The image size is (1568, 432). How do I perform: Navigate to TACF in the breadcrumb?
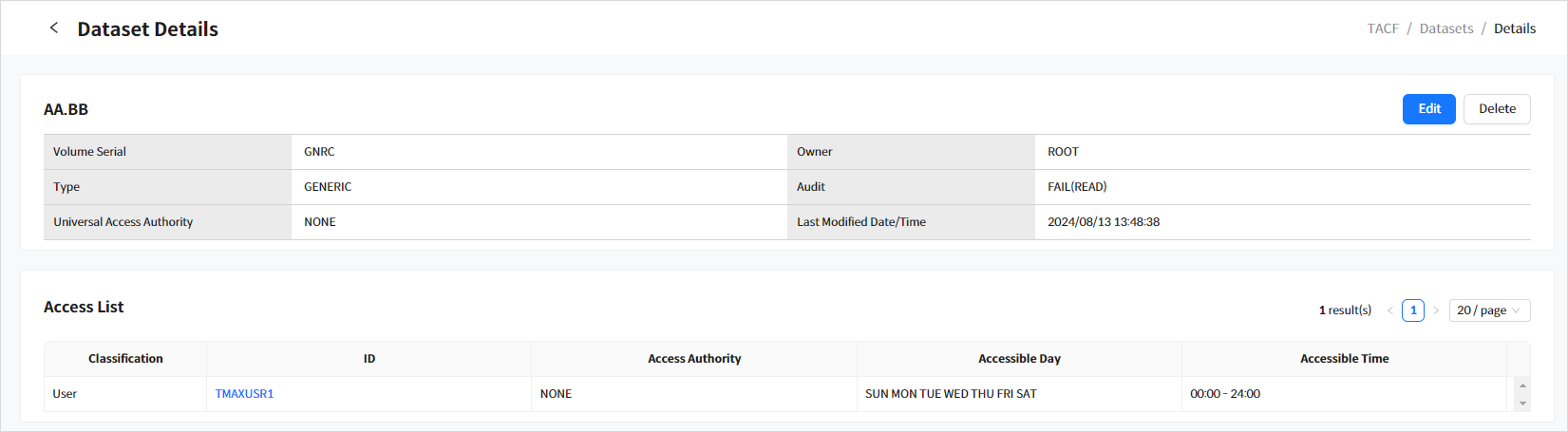1383,28
